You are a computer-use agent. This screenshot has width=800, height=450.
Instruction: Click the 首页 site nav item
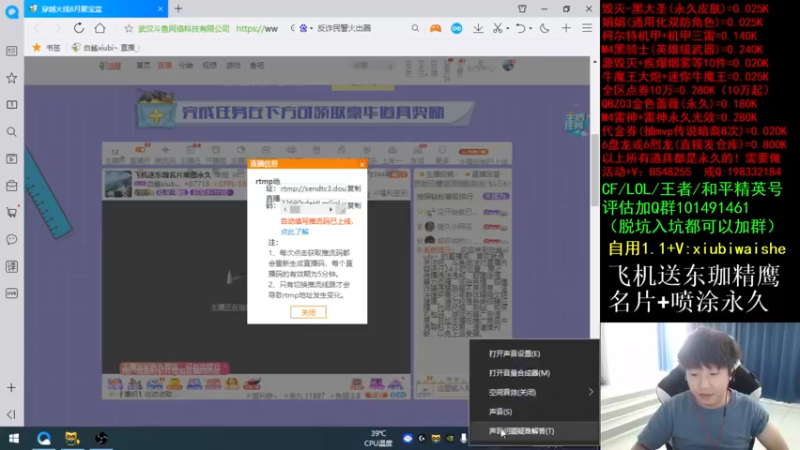[x=143, y=65]
